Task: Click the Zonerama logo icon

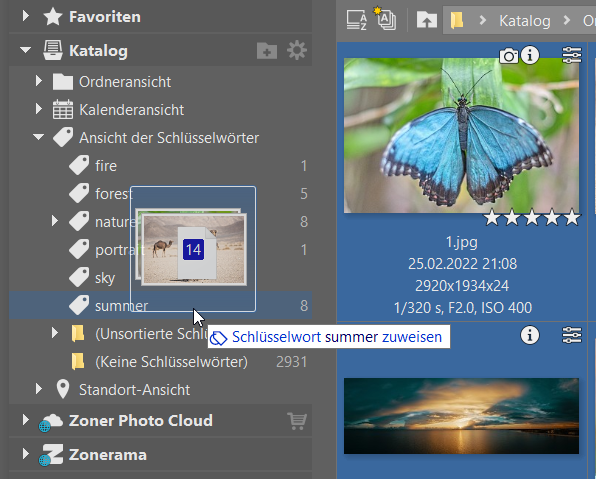Action: (51, 455)
